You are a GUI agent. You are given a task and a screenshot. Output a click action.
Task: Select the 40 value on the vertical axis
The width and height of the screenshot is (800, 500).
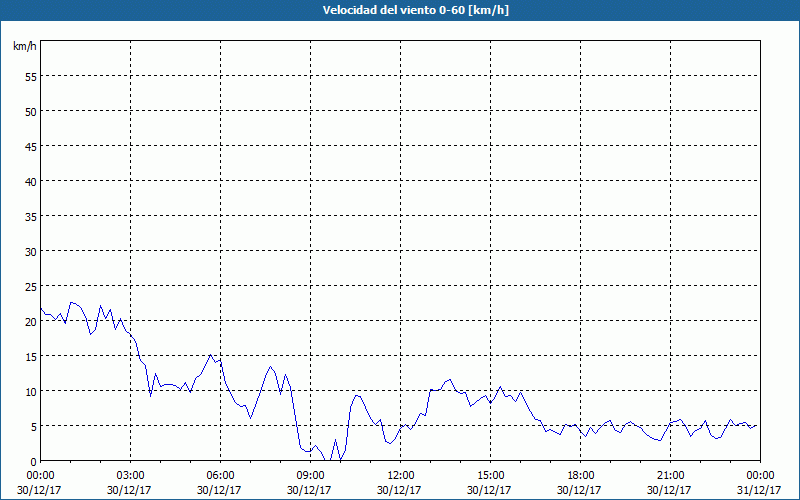click(31, 182)
